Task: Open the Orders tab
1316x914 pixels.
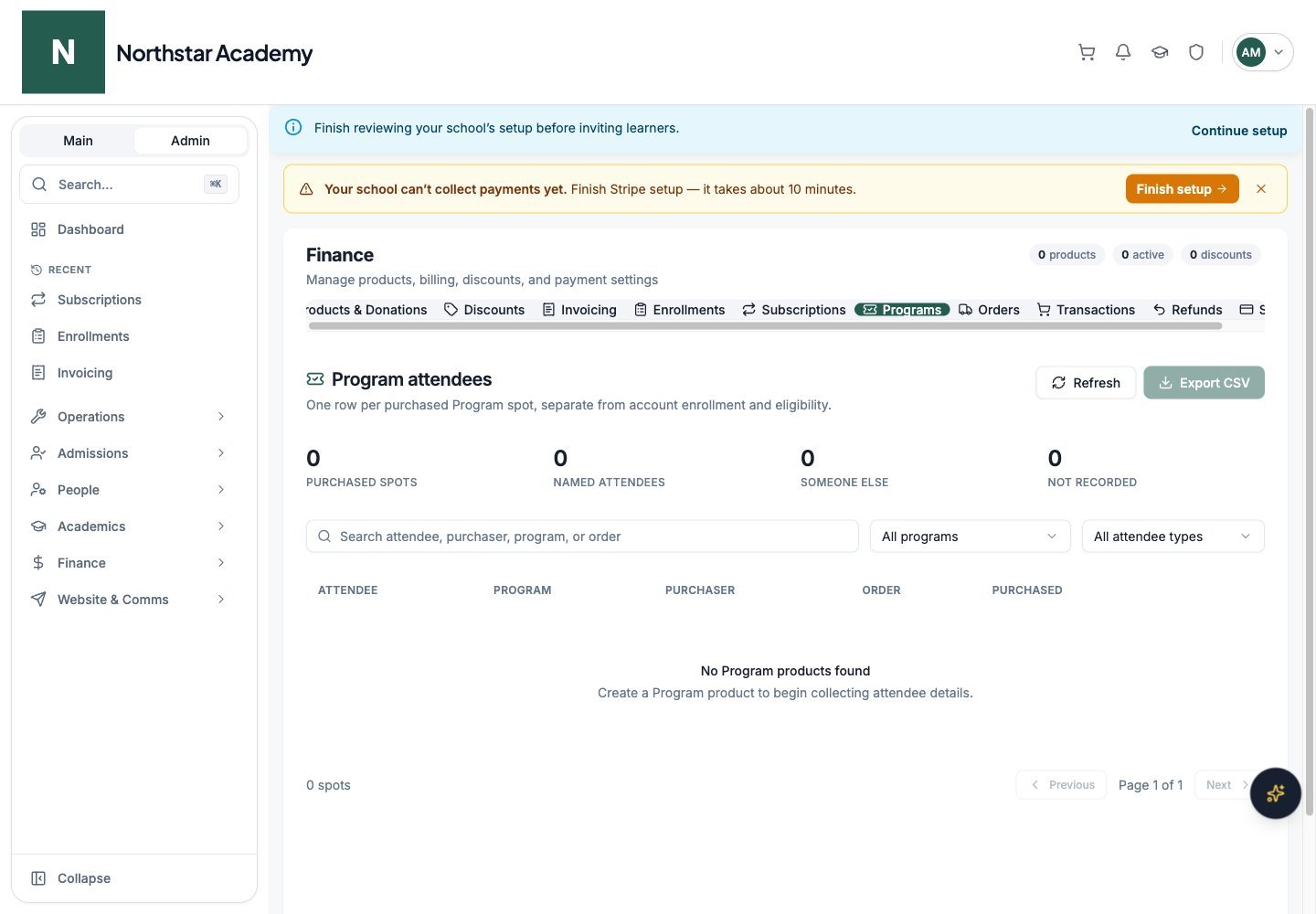Action: (989, 310)
